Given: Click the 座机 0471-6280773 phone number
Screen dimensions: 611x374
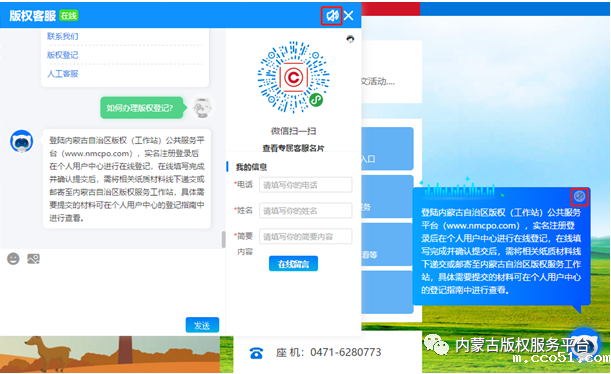Looking at the screenshot, I should click(x=328, y=352).
